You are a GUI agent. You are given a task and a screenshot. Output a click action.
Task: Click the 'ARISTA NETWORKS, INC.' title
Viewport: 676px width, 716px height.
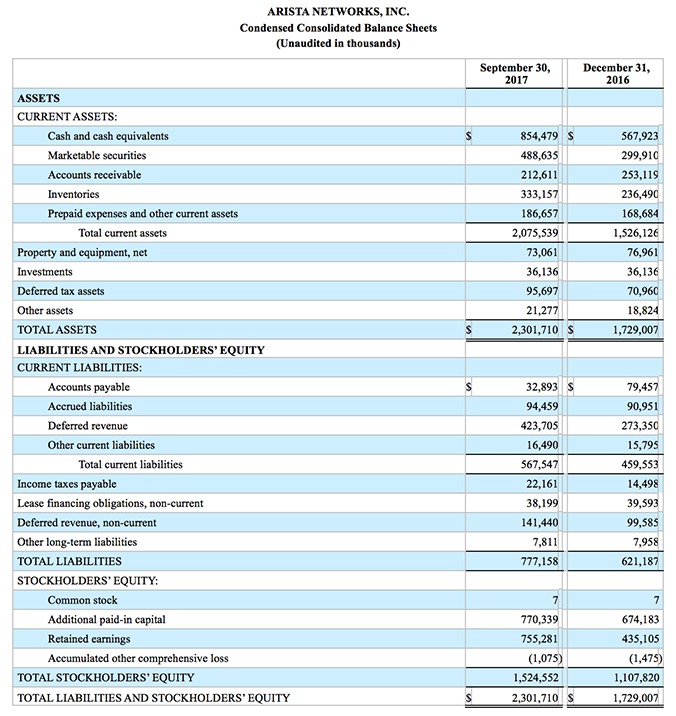pos(338,11)
